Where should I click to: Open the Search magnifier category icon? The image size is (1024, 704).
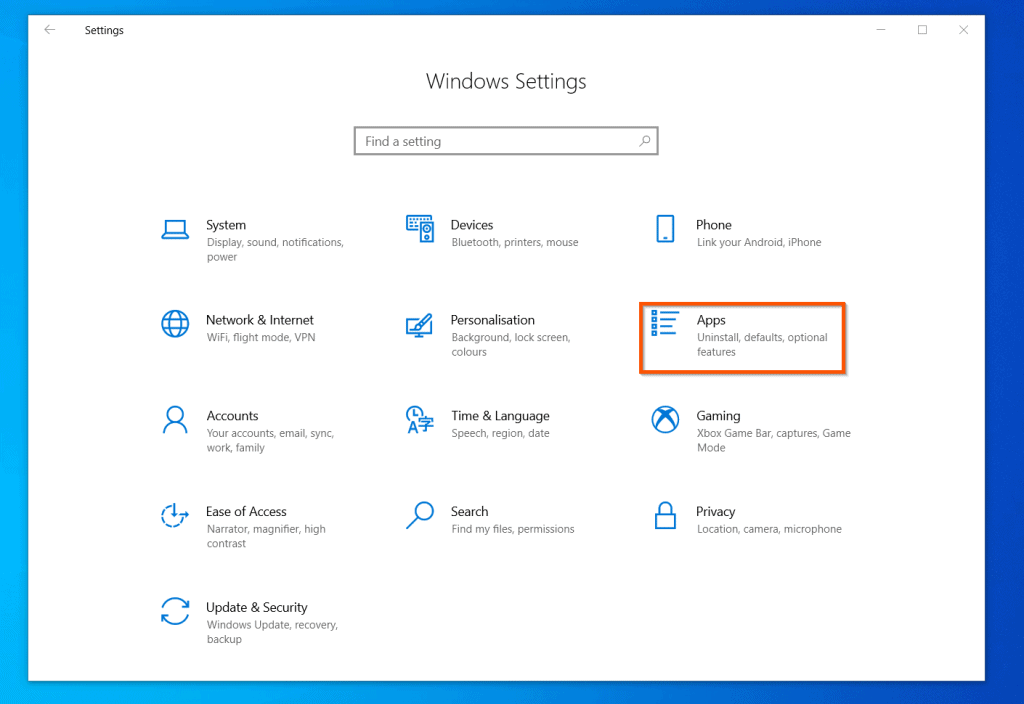point(420,515)
